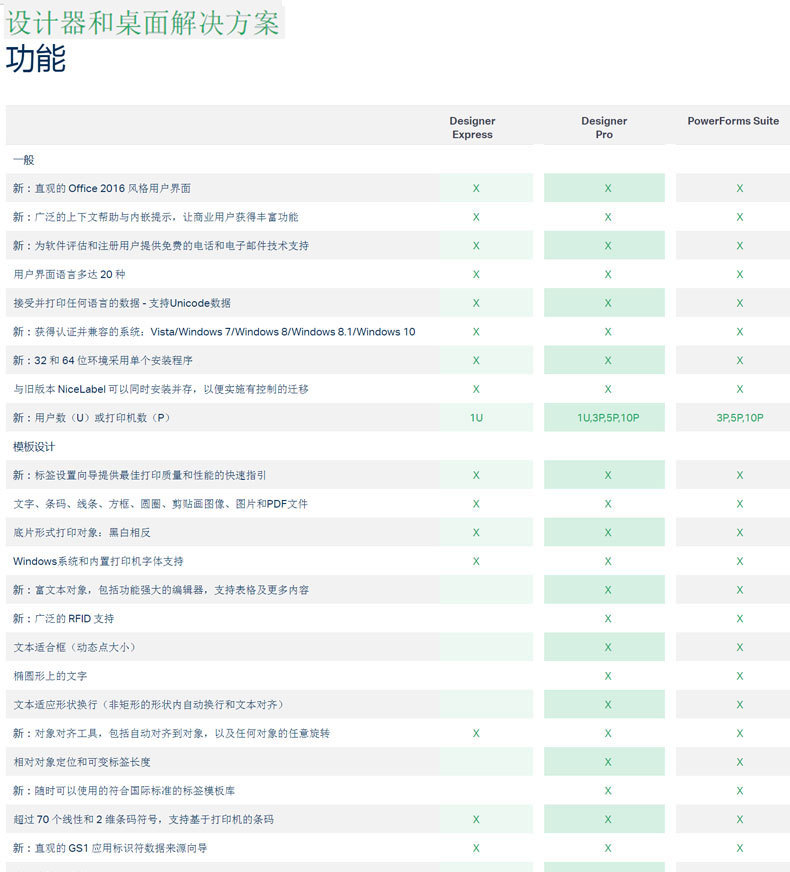Select the 文字、条码、线条、方框 row text
This screenshot has height=872, width=790.
pyautogui.click(x=160, y=504)
